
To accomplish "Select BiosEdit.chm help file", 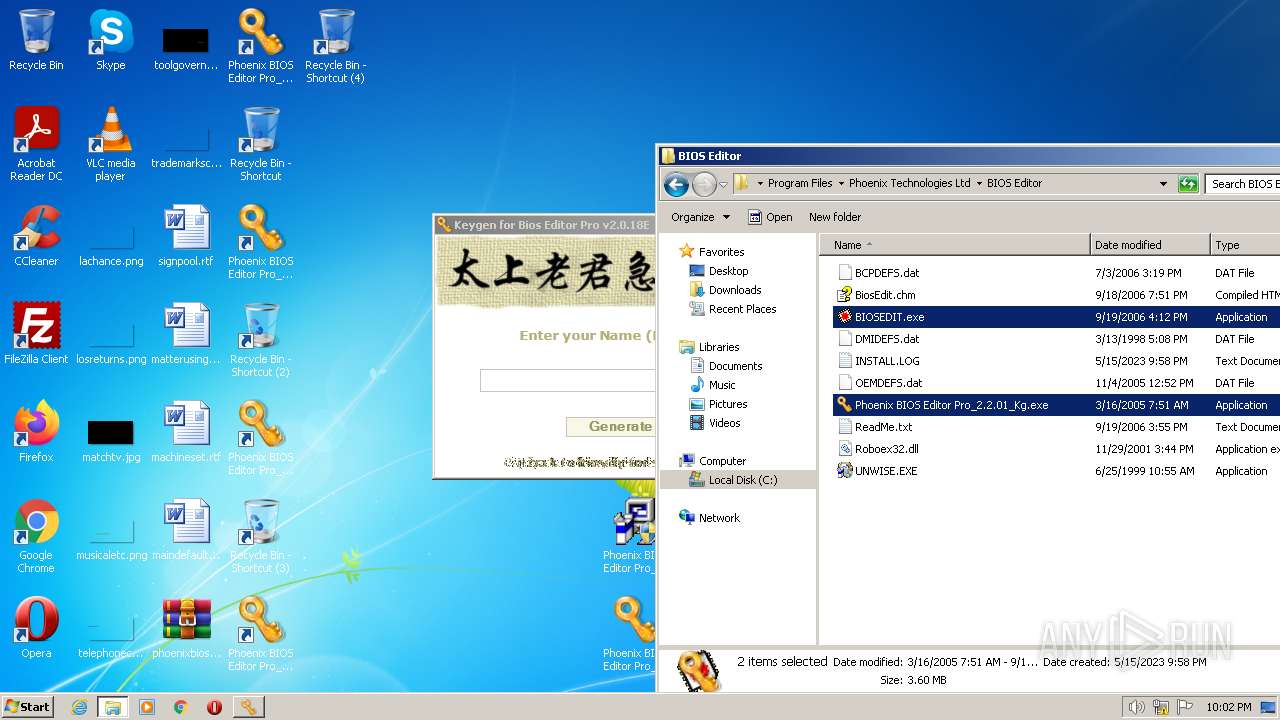I will pyautogui.click(x=885, y=295).
